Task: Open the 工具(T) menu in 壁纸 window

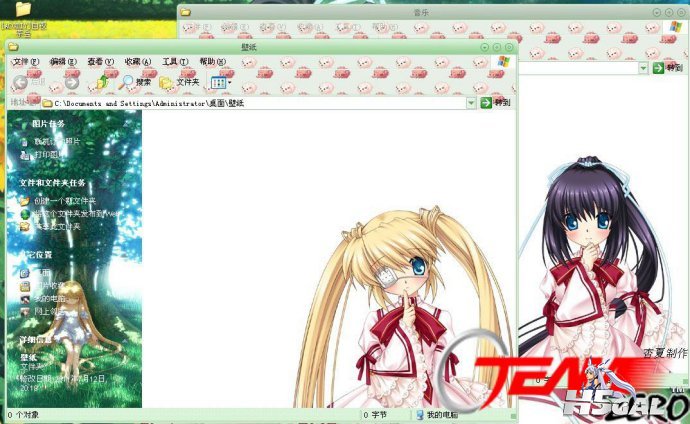Action: tap(175, 62)
